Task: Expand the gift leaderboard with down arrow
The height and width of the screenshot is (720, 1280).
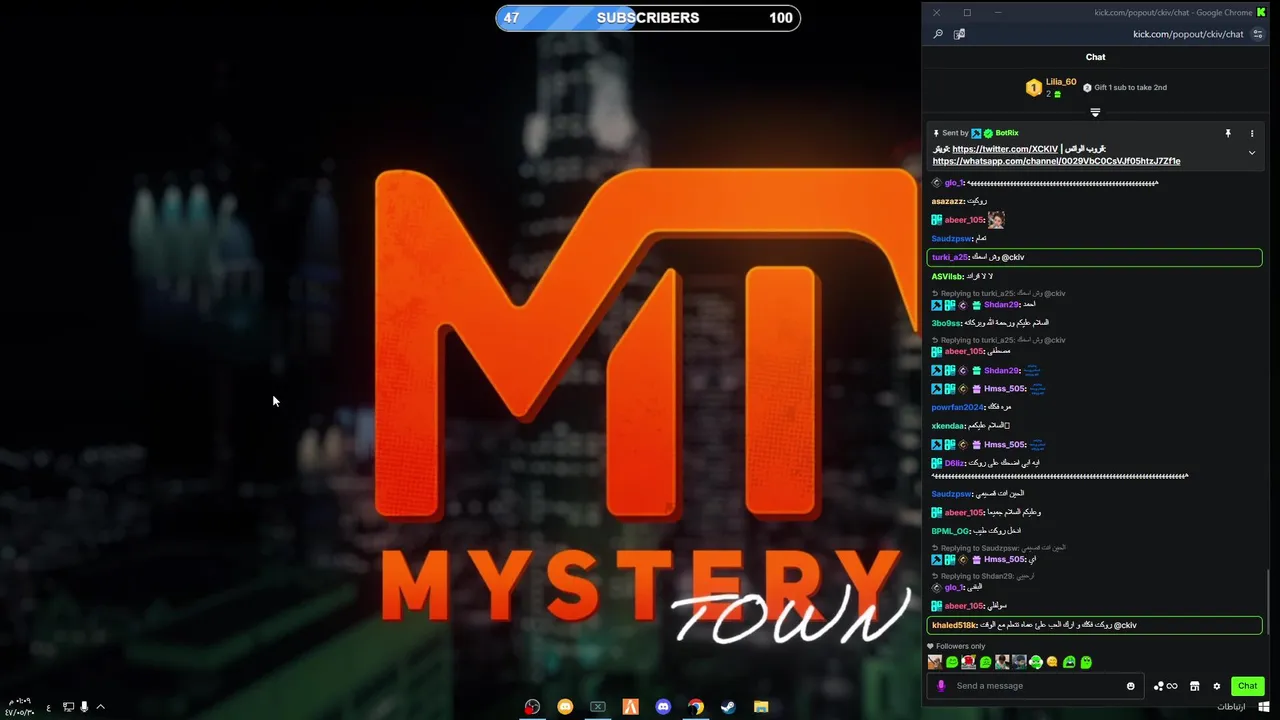Action: pos(1095,112)
